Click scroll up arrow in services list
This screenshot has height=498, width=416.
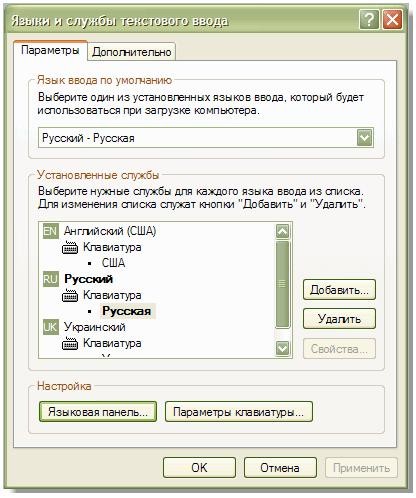283,231
